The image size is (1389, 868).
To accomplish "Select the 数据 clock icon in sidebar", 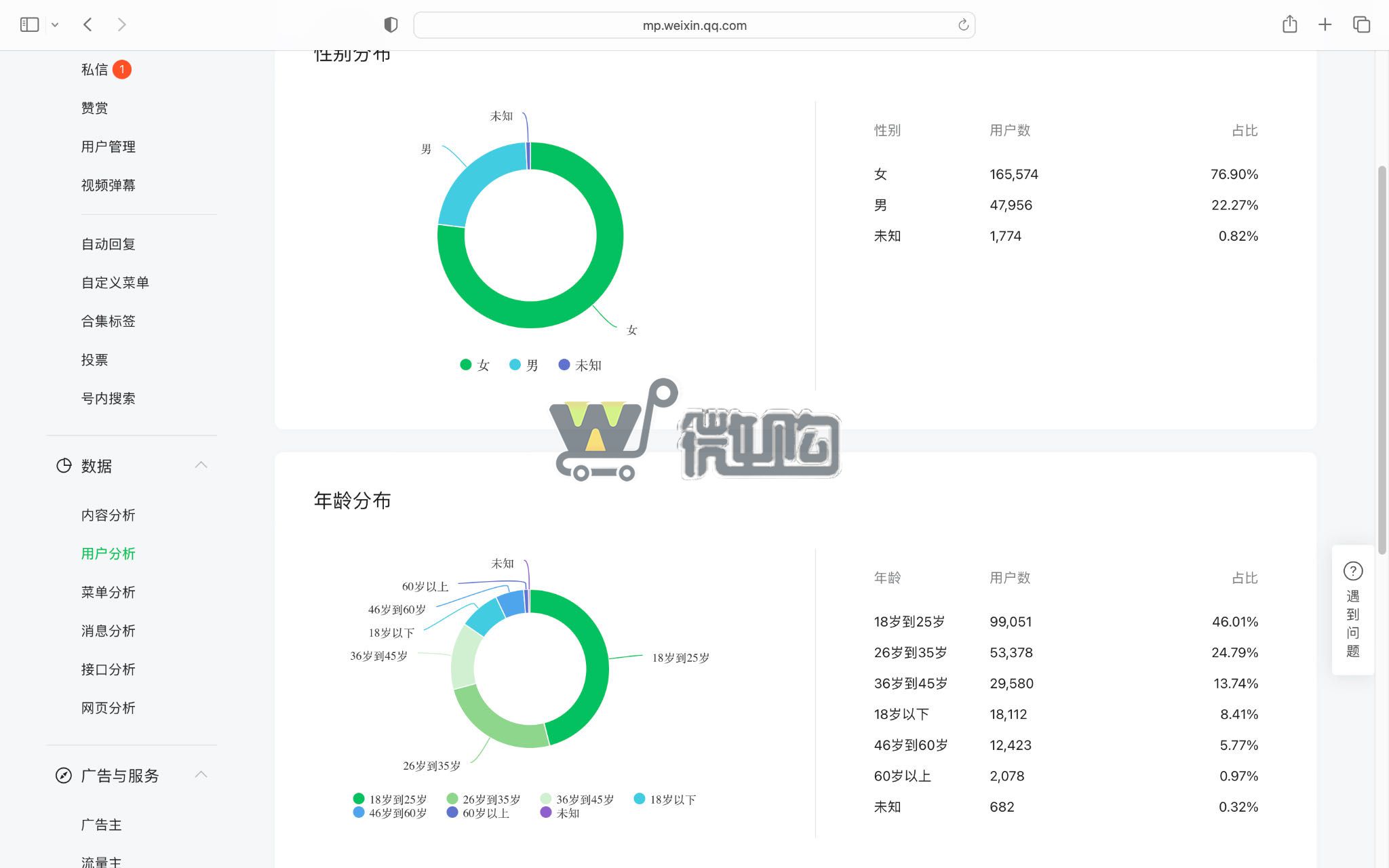I will 62,466.
